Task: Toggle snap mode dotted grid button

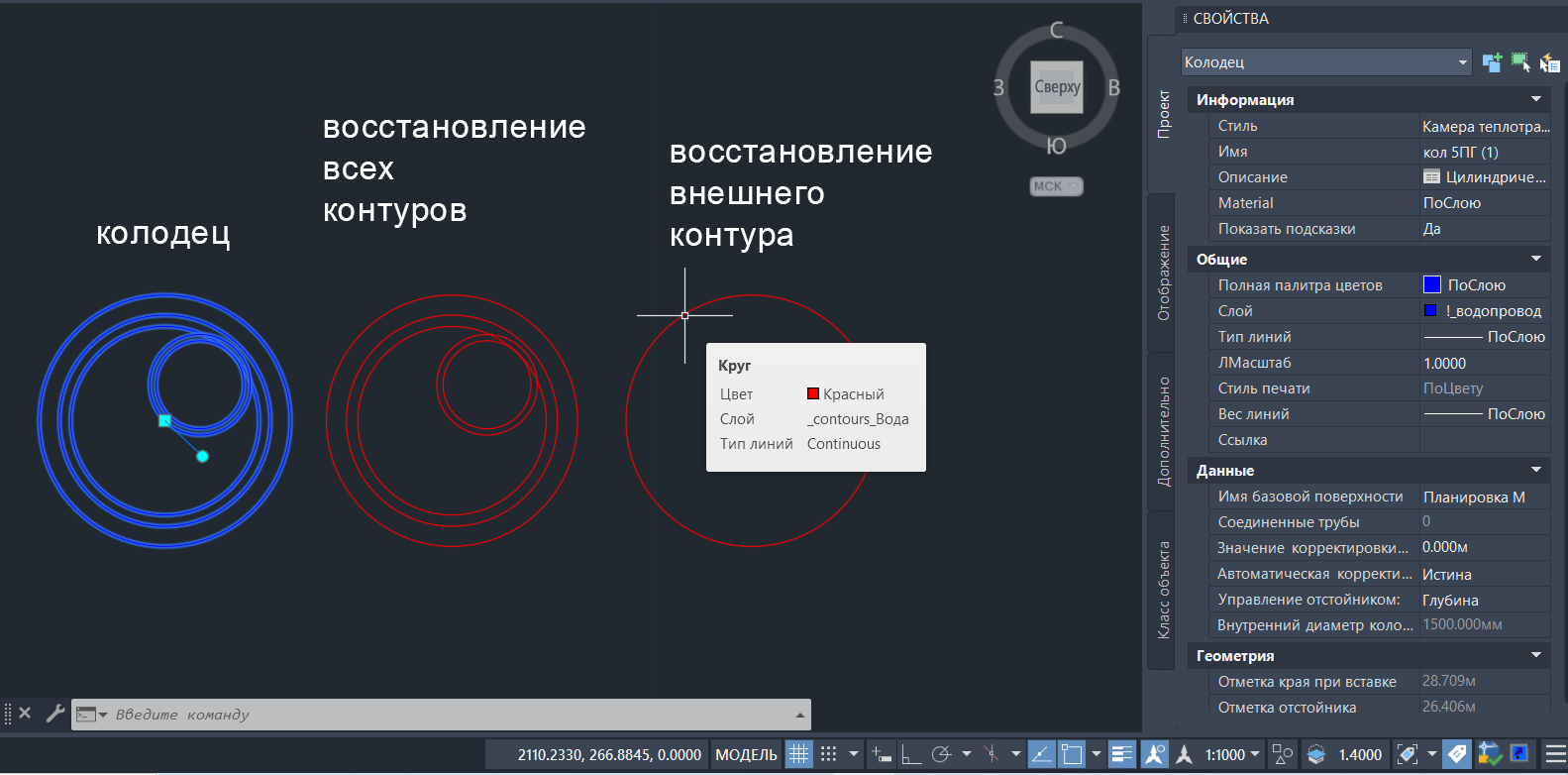Action: click(829, 755)
